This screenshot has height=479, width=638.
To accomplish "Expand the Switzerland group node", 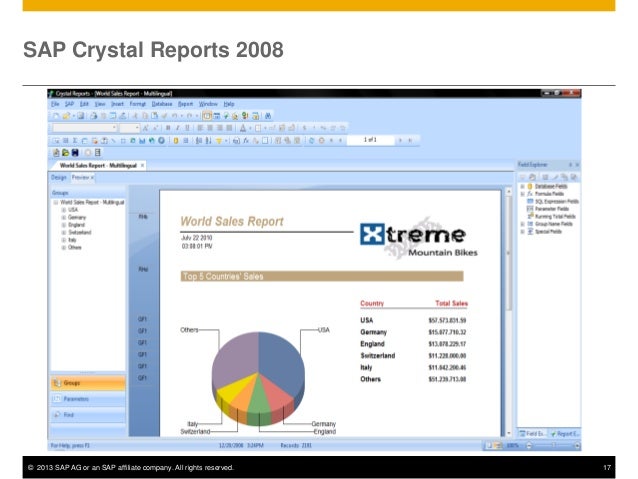I will click(x=64, y=233).
